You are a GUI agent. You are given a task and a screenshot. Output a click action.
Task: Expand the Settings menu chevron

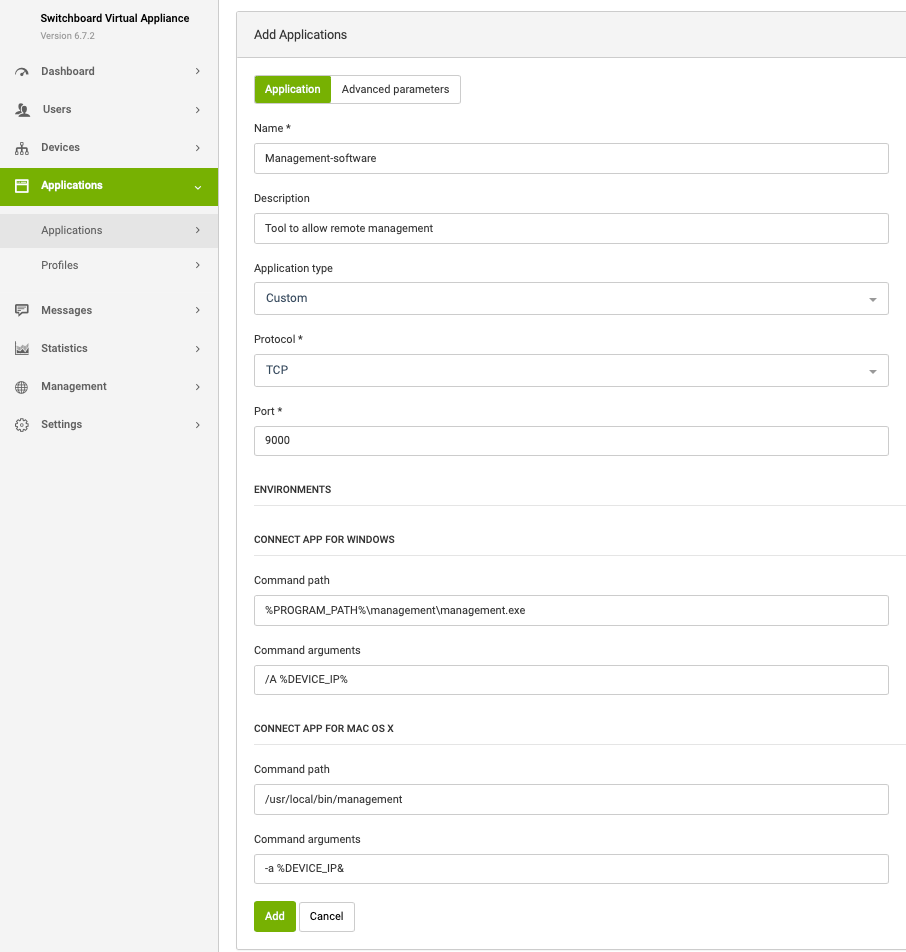(198, 425)
